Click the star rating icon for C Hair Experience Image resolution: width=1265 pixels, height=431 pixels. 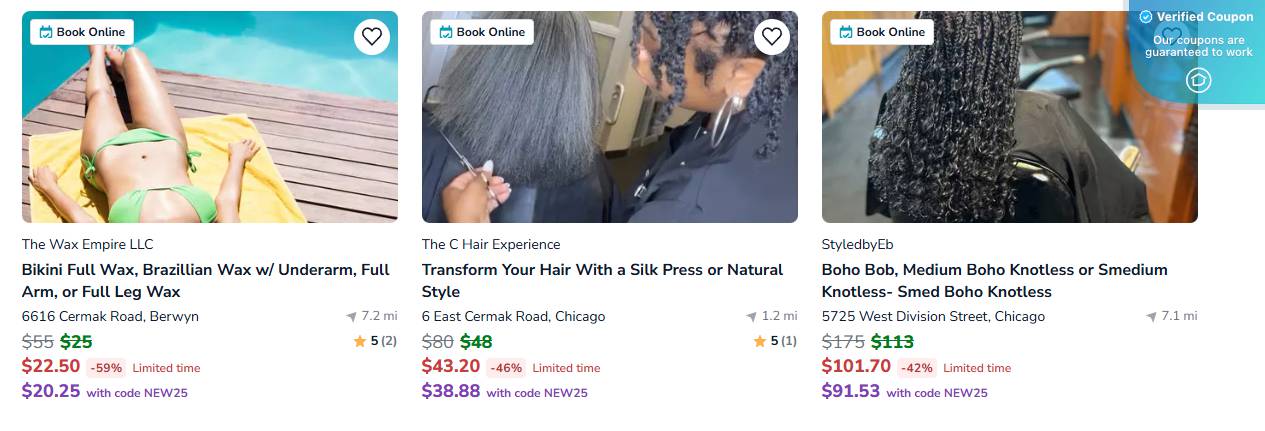click(x=759, y=341)
